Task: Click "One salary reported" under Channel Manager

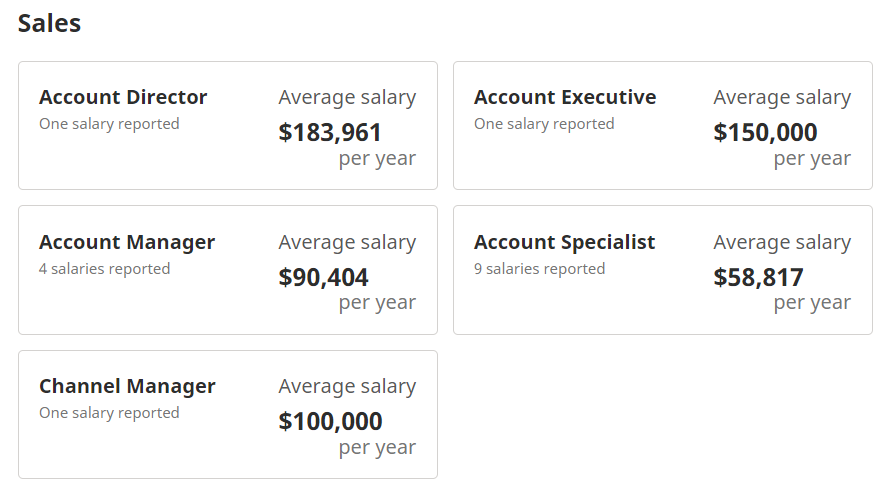Action: click(109, 413)
